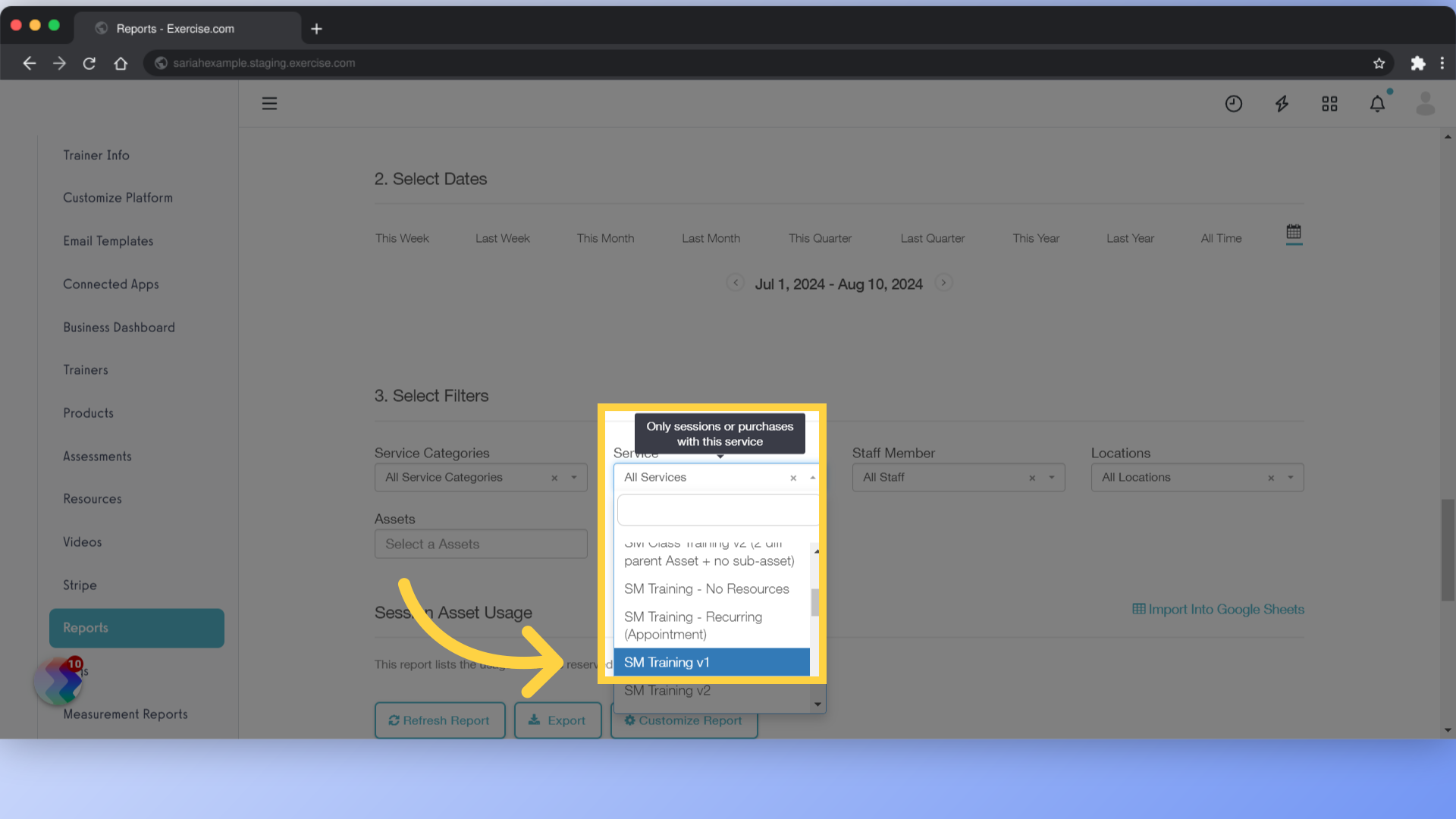This screenshot has width=1456, height=819.
Task: Open the clock history icon
Action: coord(1234,104)
